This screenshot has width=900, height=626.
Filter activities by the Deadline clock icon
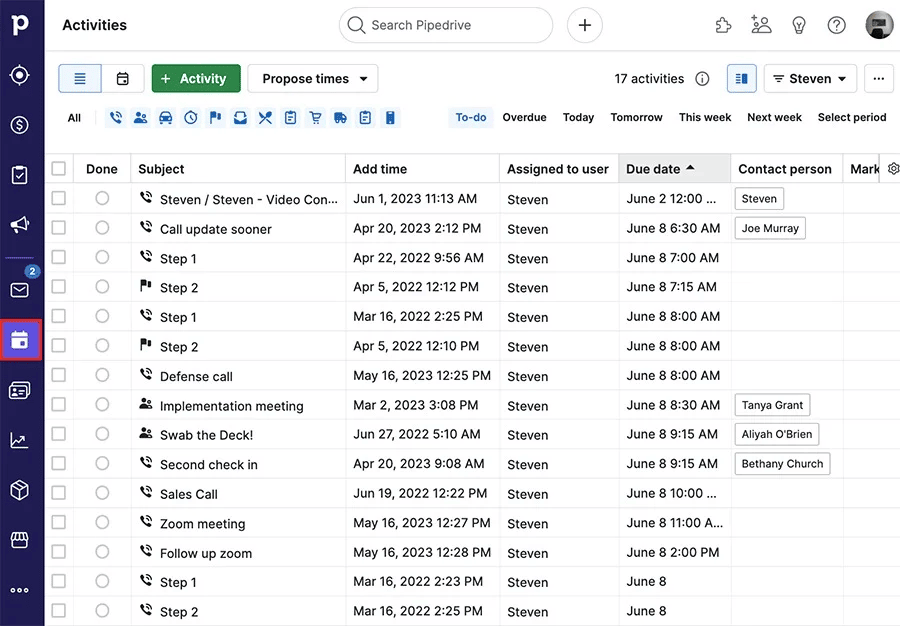tap(190, 117)
